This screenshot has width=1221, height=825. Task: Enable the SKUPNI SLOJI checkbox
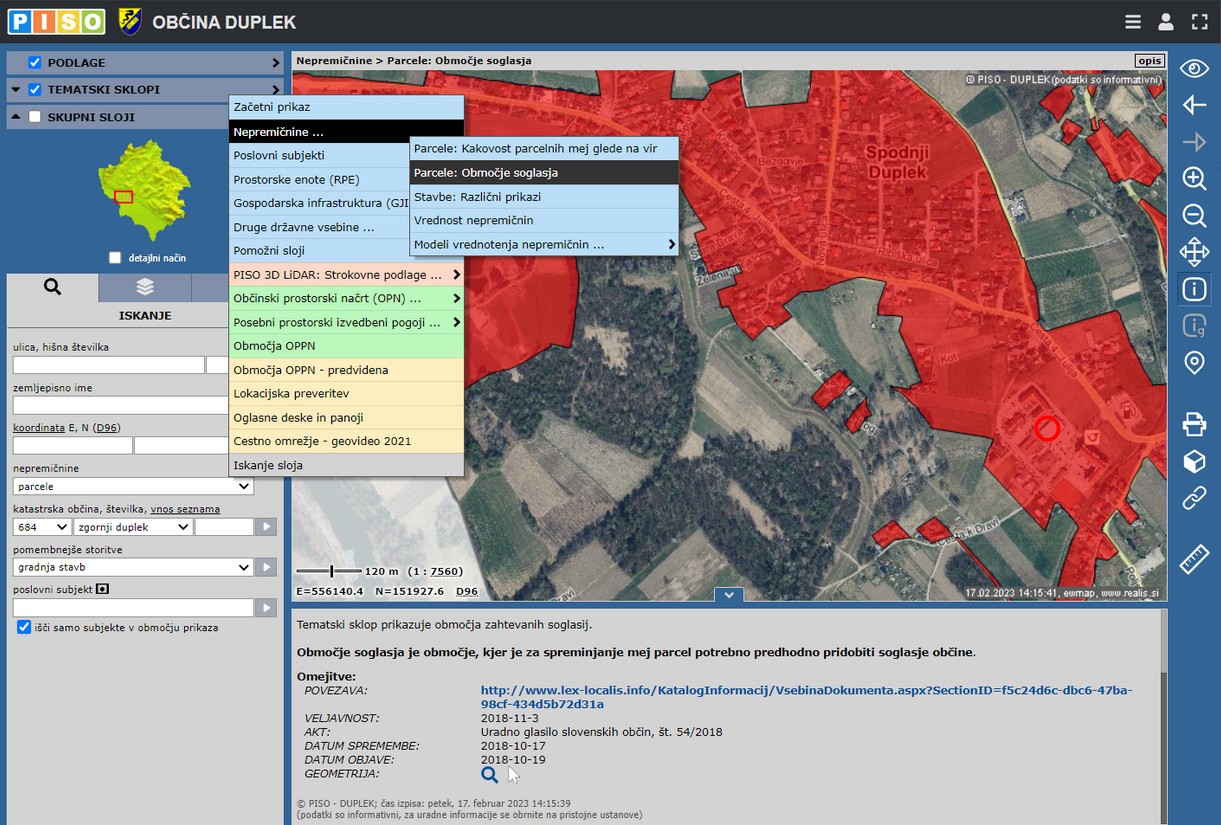[35, 117]
